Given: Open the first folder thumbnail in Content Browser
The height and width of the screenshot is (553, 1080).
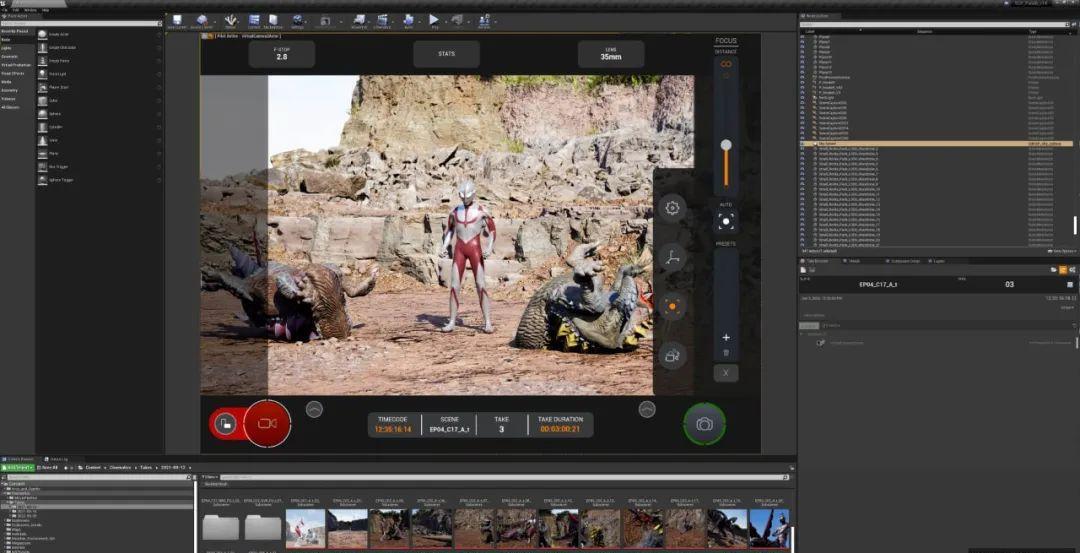Looking at the screenshot, I should pos(221,528).
